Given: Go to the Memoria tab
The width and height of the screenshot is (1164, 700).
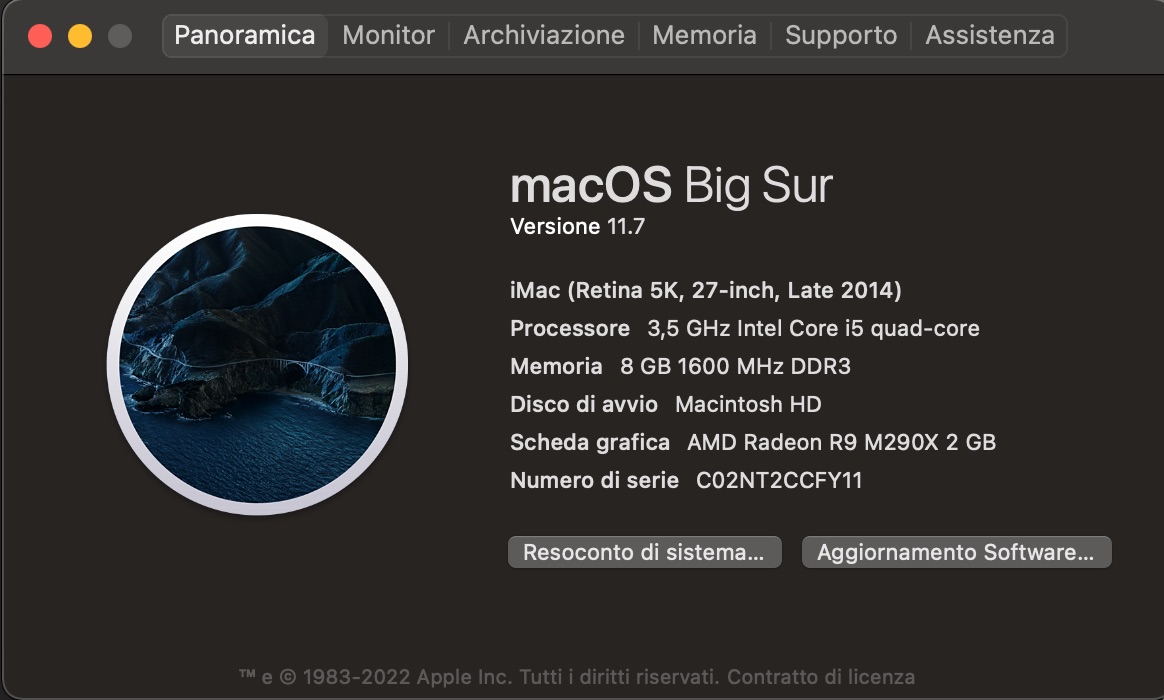Looking at the screenshot, I should tap(705, 36).
